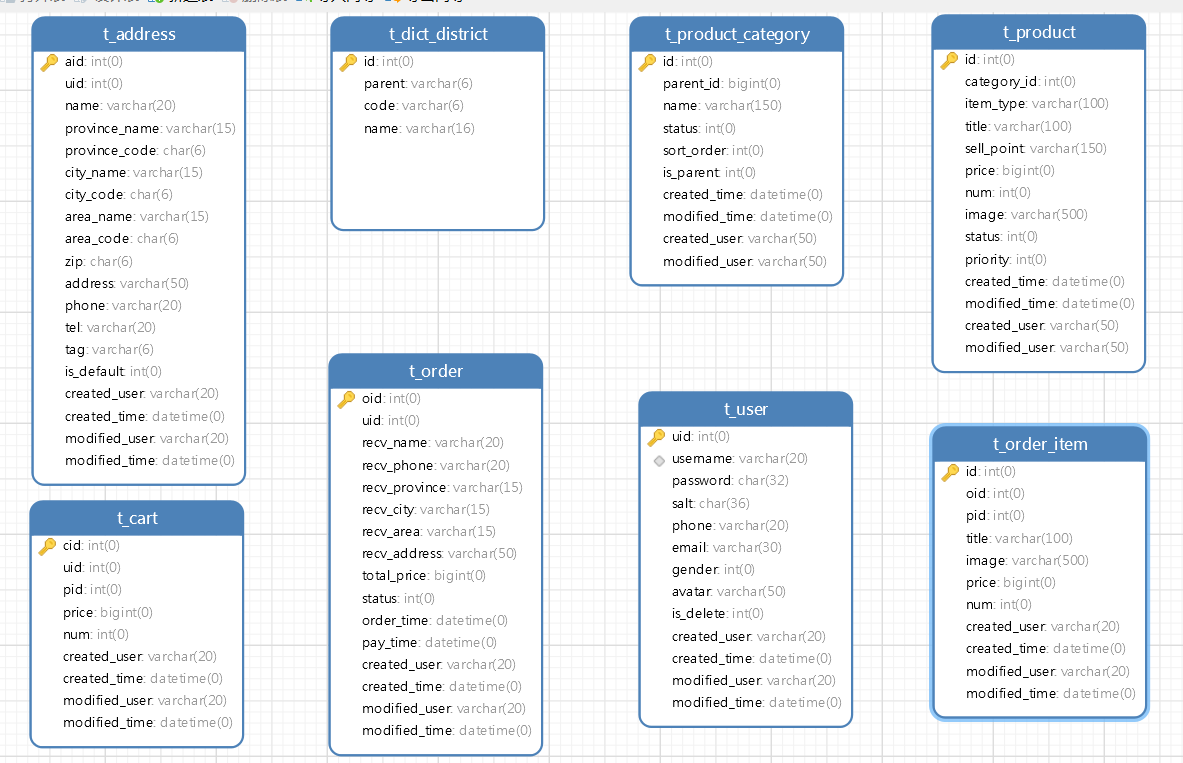
Task: Select the code field in t_dict_district
Action: coord(413,106)
